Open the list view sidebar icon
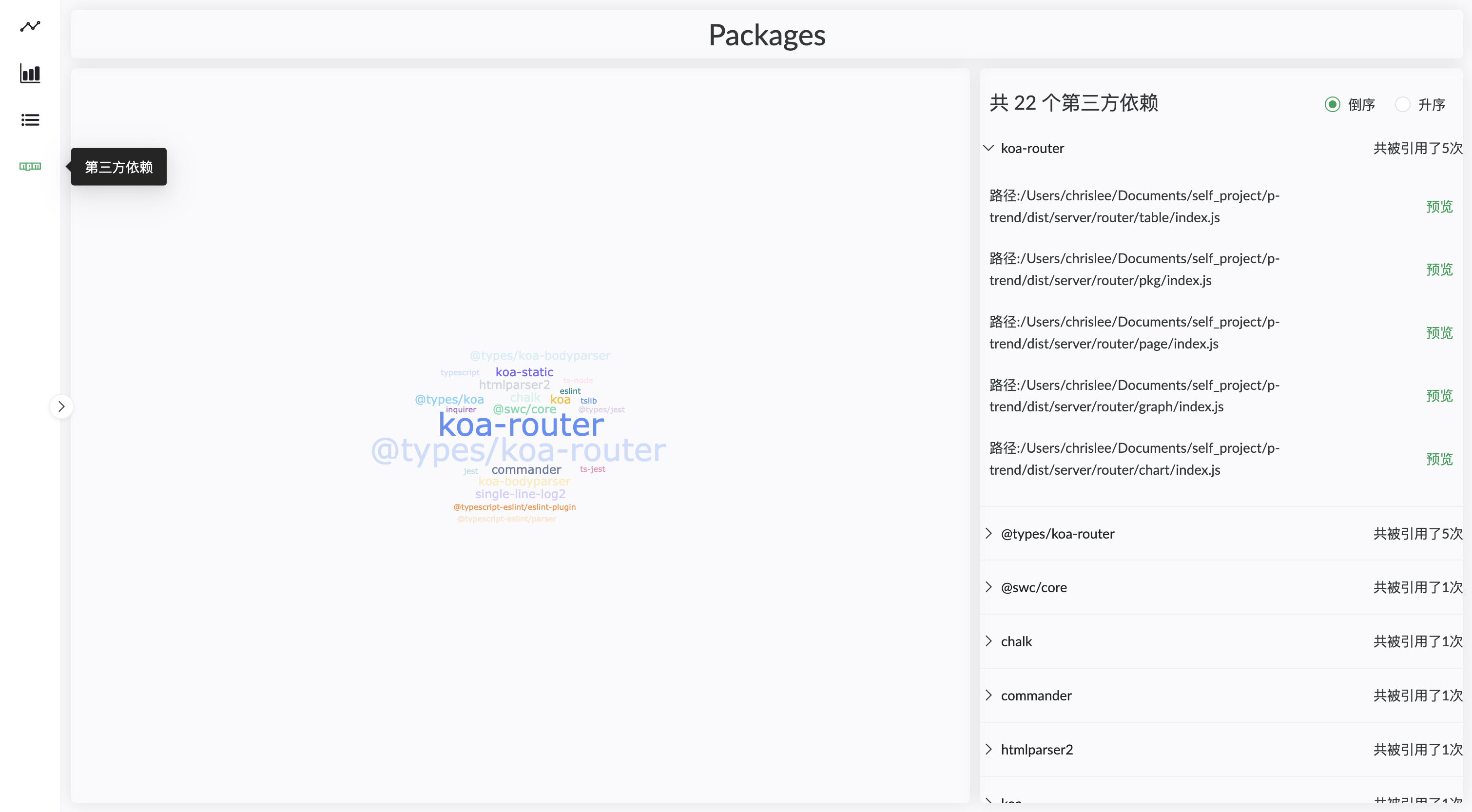The image size is (1472, 812). [30, 119]
